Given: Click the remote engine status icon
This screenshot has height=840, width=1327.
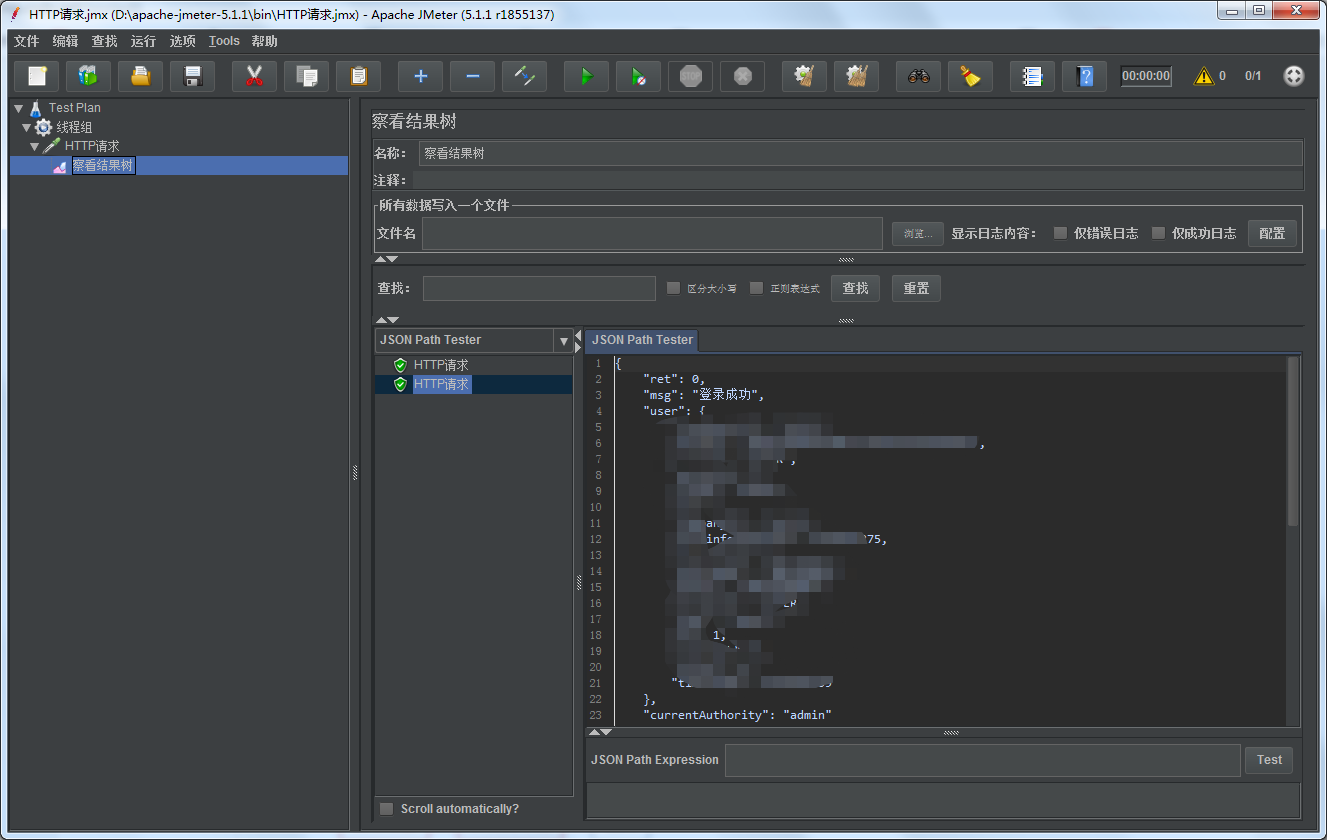Looking at the screenshot, I should point(1294,76).
